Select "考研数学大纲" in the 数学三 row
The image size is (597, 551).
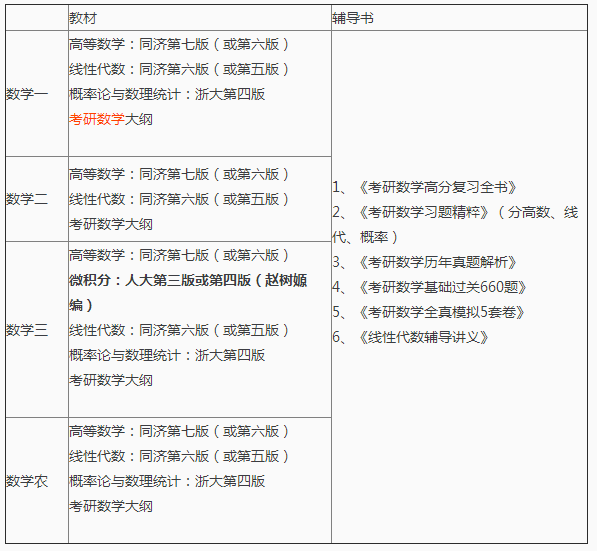[111, 380]
